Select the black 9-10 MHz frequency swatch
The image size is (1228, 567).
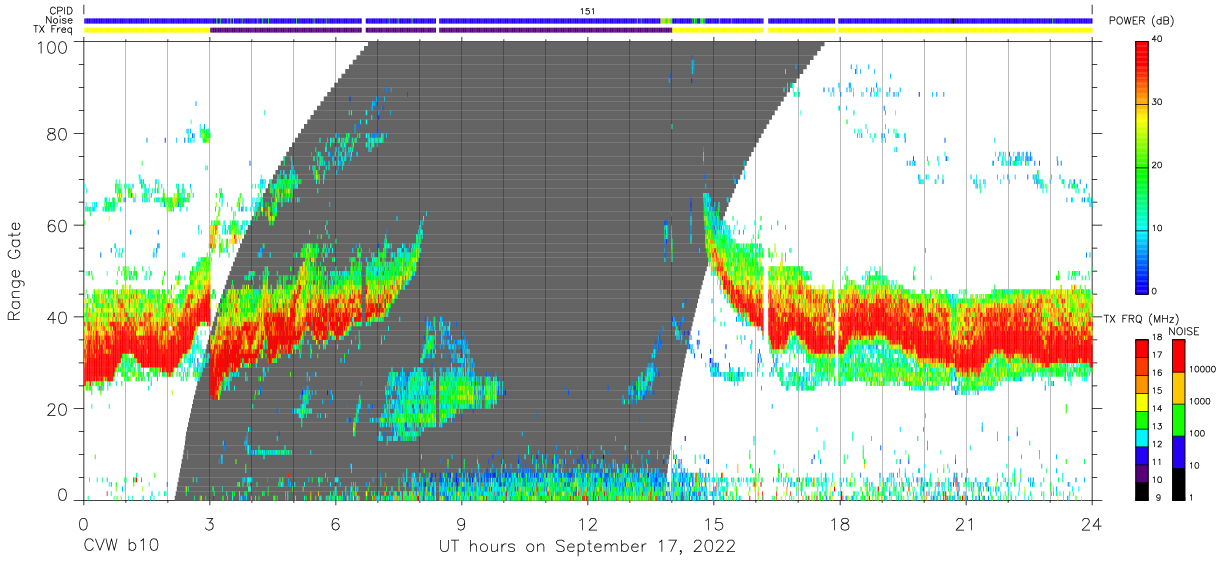pos(1142,490)
